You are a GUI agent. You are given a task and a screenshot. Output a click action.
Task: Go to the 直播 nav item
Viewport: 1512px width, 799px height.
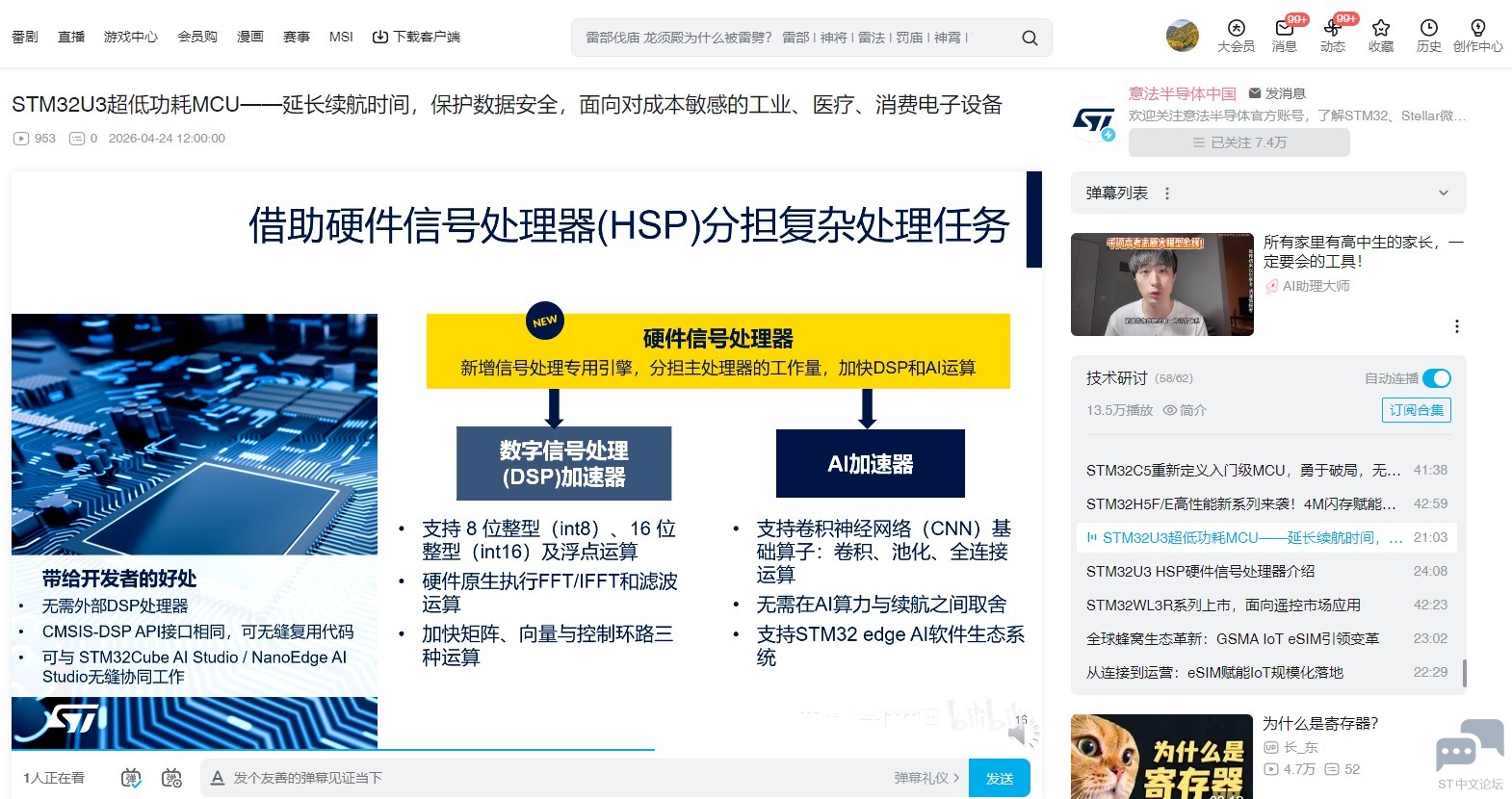[71, 37]
